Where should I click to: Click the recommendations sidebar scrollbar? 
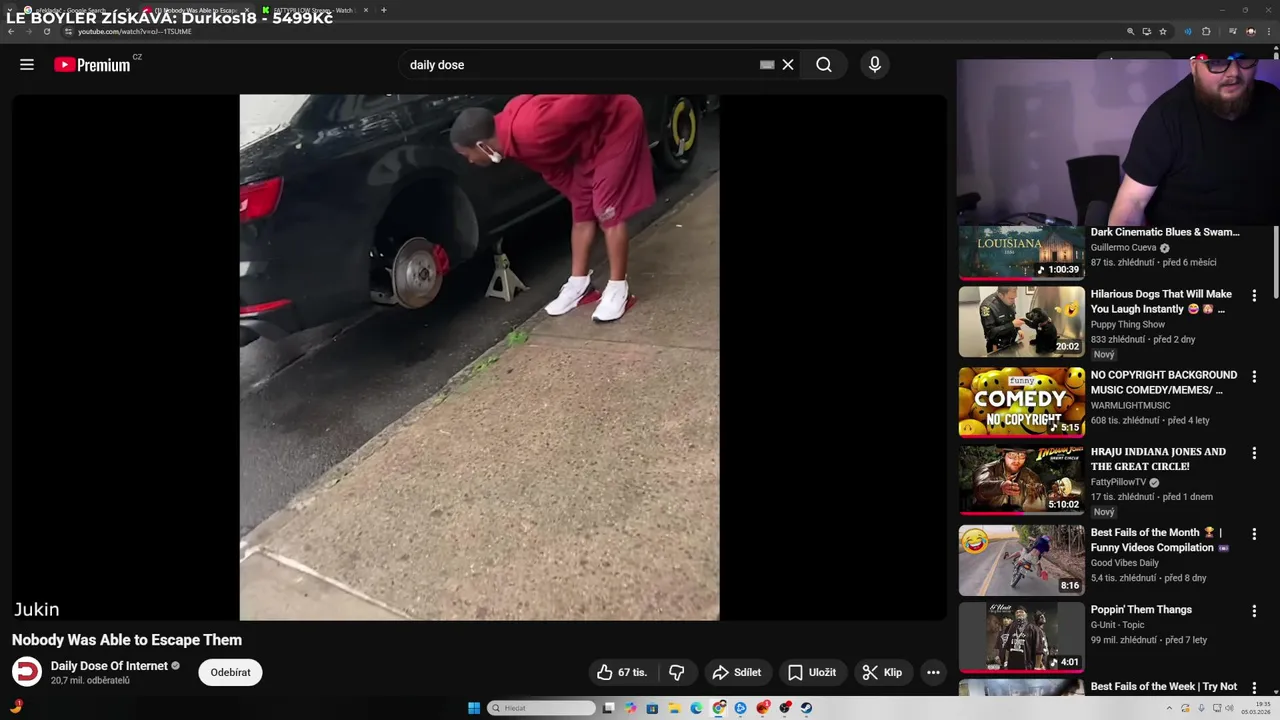(1276, 263)
